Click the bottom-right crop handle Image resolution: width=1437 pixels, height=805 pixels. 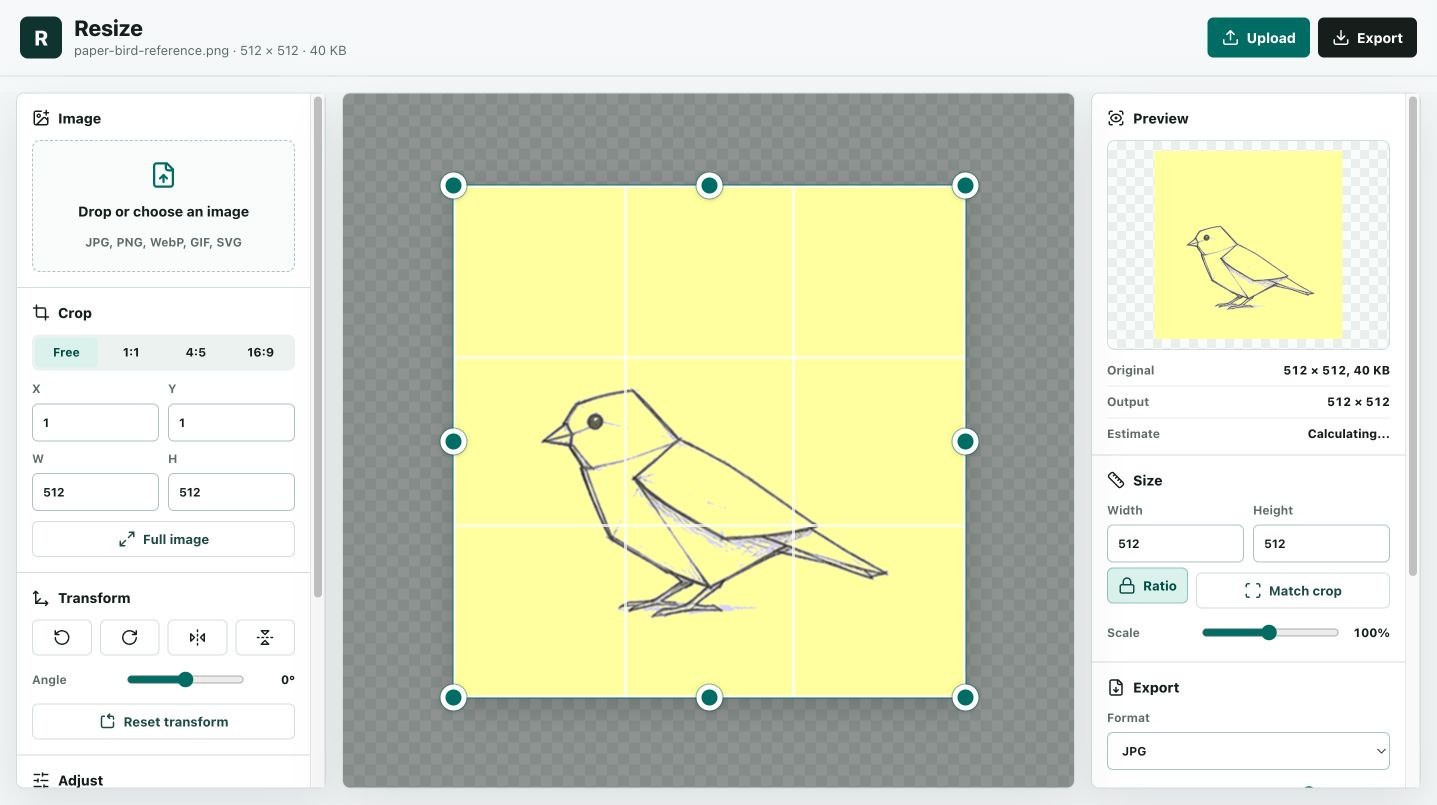coord(965,697)
